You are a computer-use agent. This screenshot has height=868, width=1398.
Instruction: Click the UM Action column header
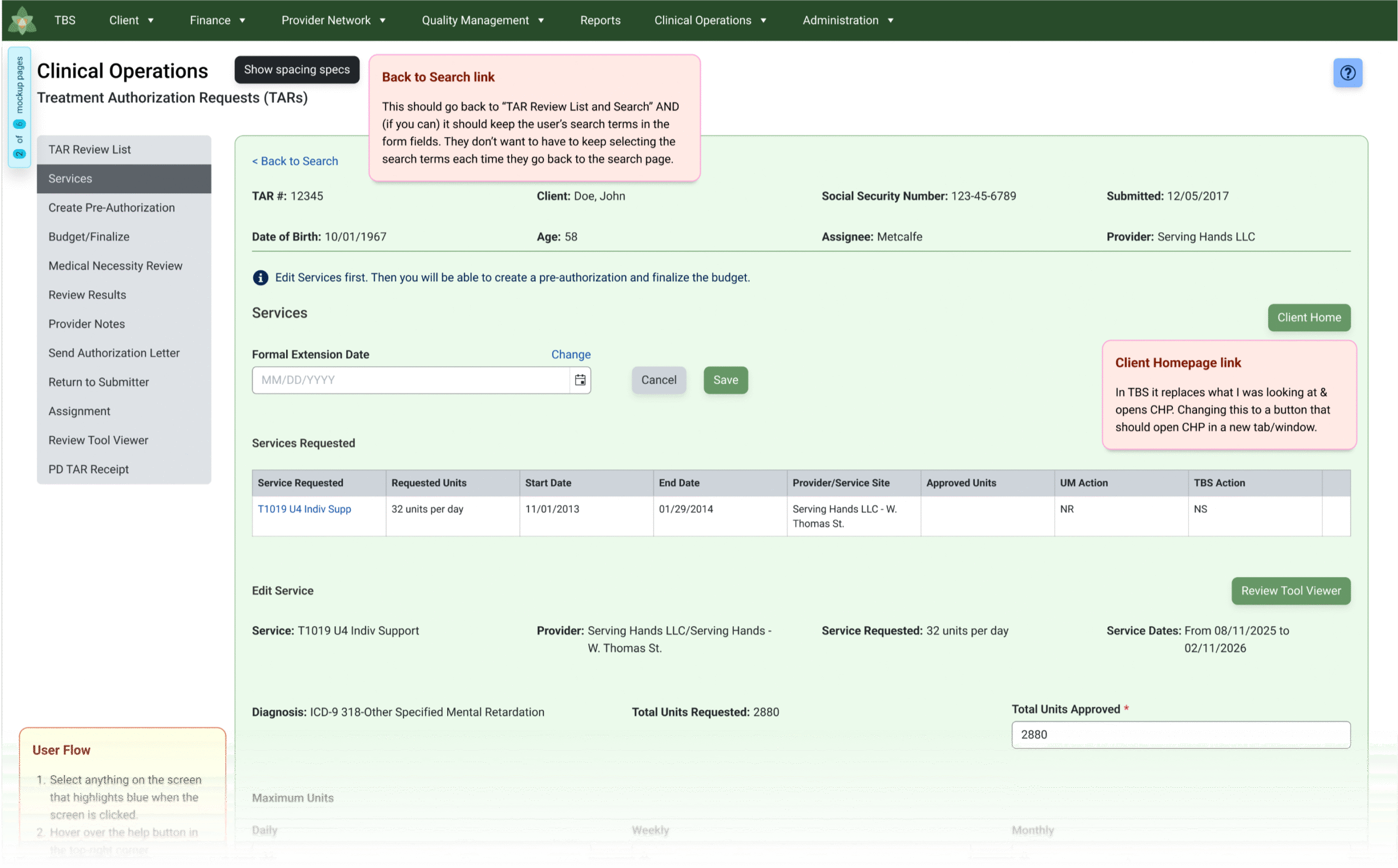[1121, 483]
